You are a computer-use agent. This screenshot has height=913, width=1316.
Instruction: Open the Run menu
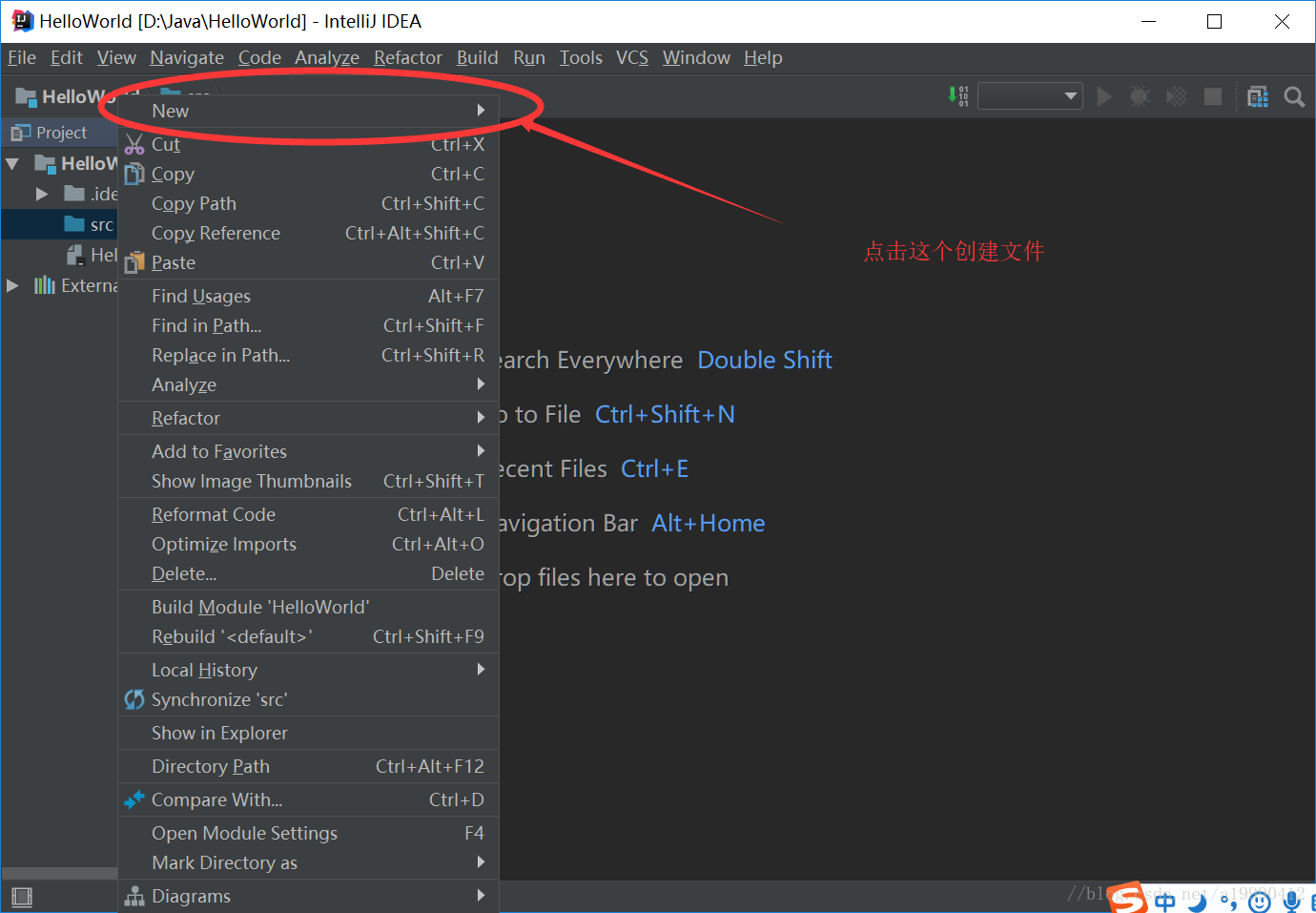coord(529,57)
